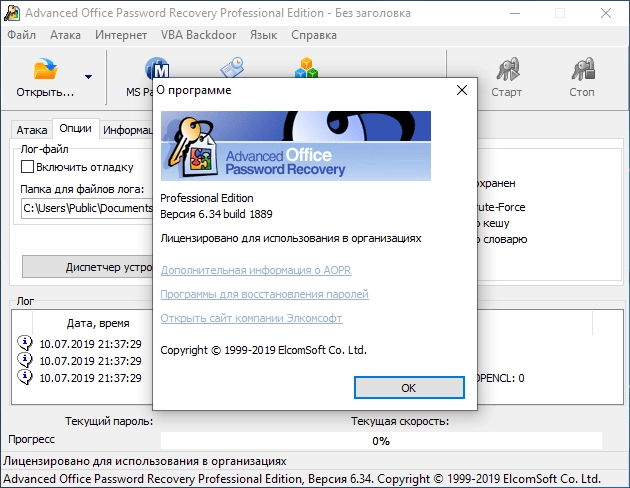Minimize the main application window

515,13
